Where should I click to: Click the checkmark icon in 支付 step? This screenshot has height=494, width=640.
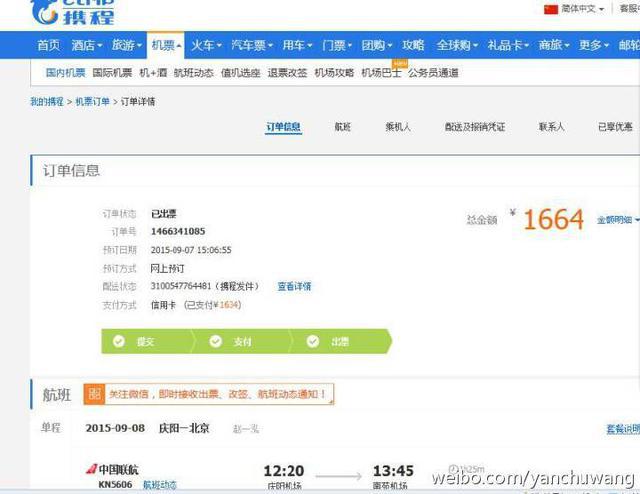coord(216,341)
